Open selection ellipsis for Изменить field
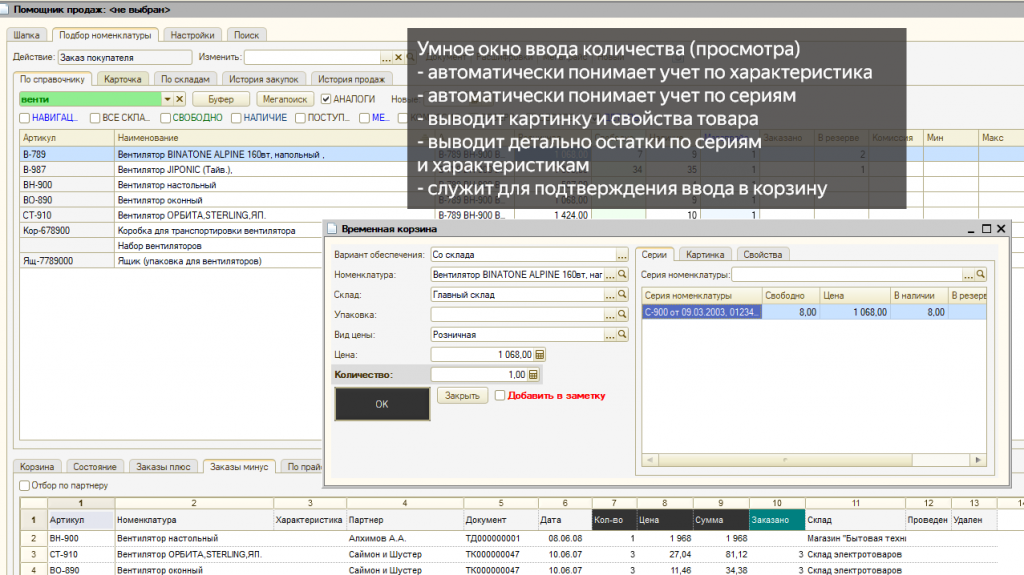Viewport: 1024px width, 575px height. click(x=387, y=58)
